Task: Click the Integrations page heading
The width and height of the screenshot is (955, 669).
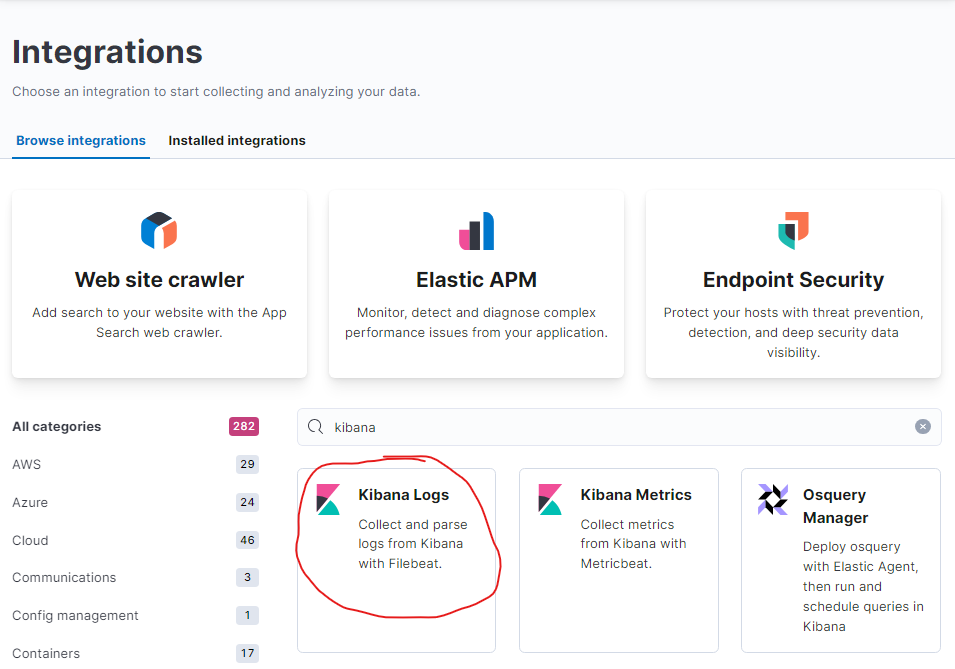Action: click(107, 52)
